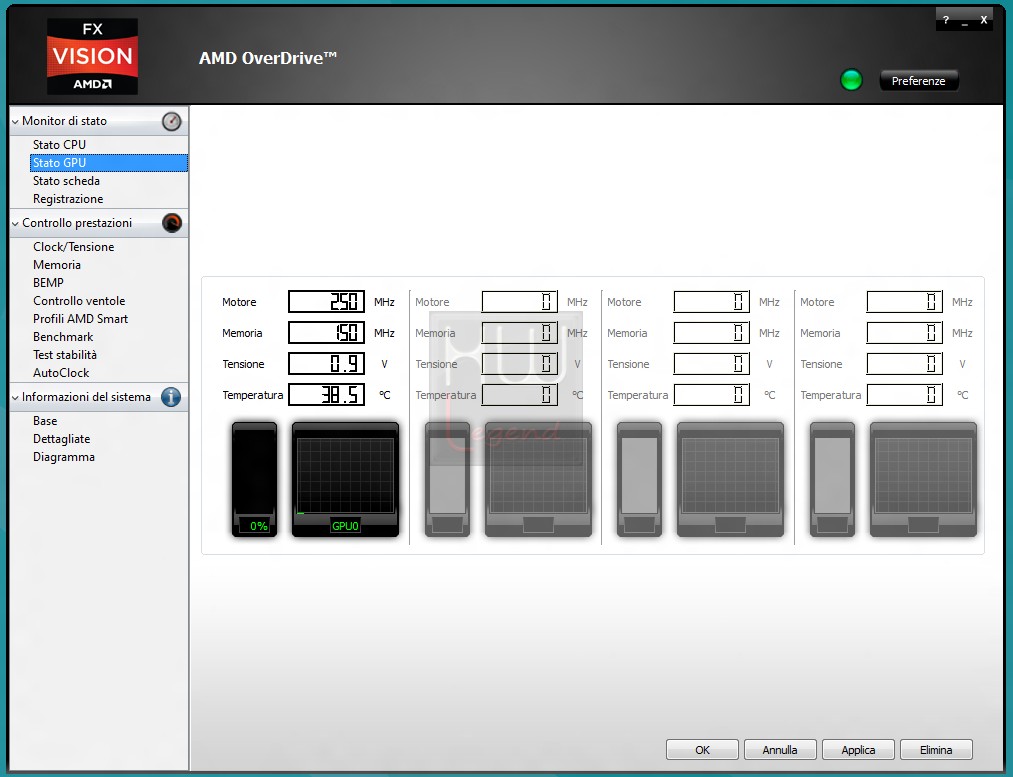Confirm with the OK button
Viewport: 1013px width, 777px height.
(702, 750)
